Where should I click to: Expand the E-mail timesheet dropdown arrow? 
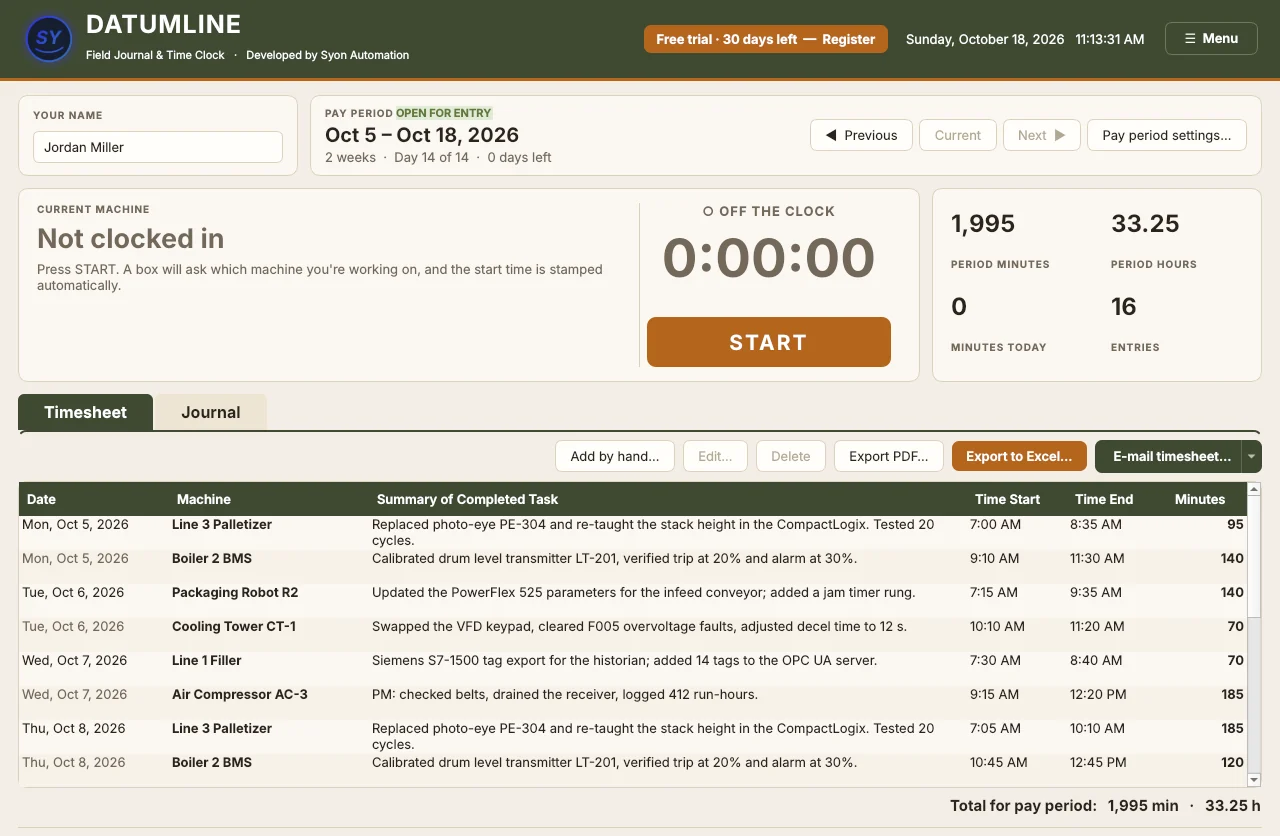point(1252,456)
